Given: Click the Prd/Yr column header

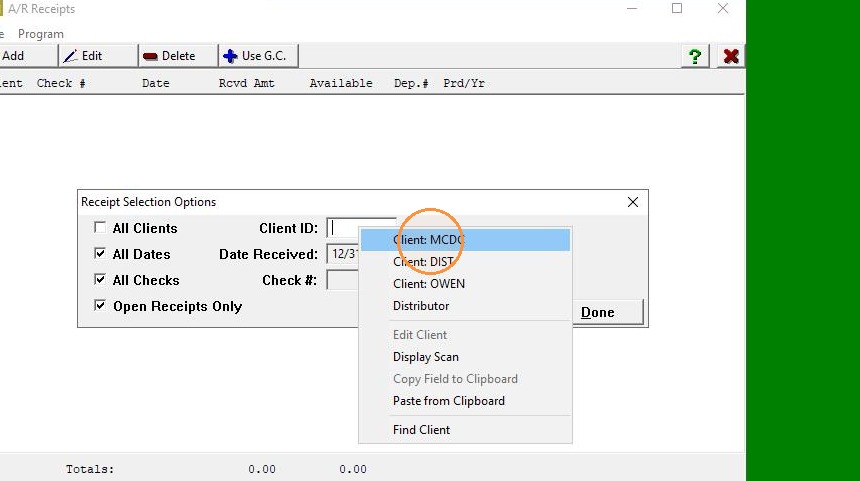Looking at the screenshot, I should [464, 83].
